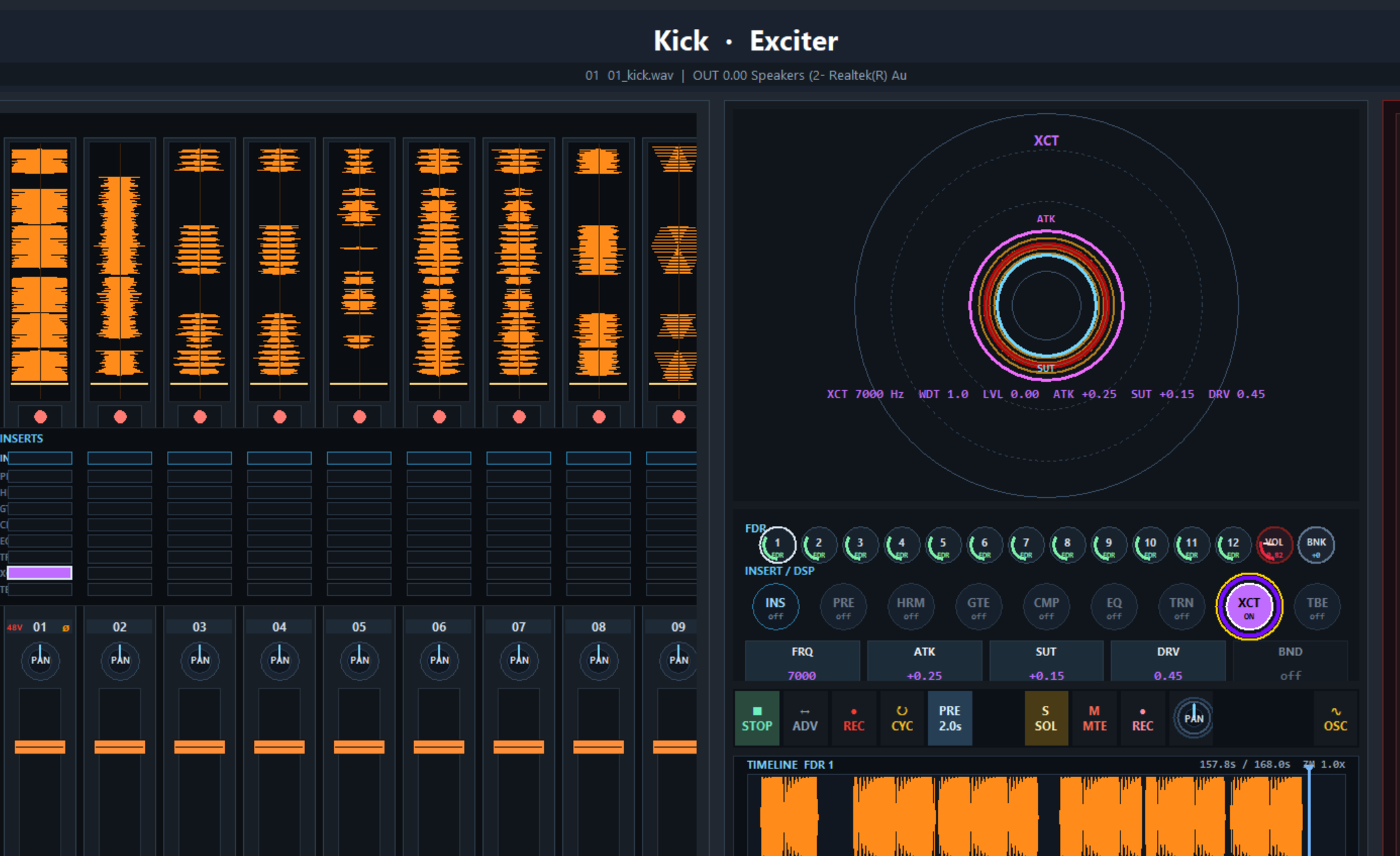Select fader knob 7 in FDR row
Viewport: 1400px width, 856px height.
tap(1026, 545)
